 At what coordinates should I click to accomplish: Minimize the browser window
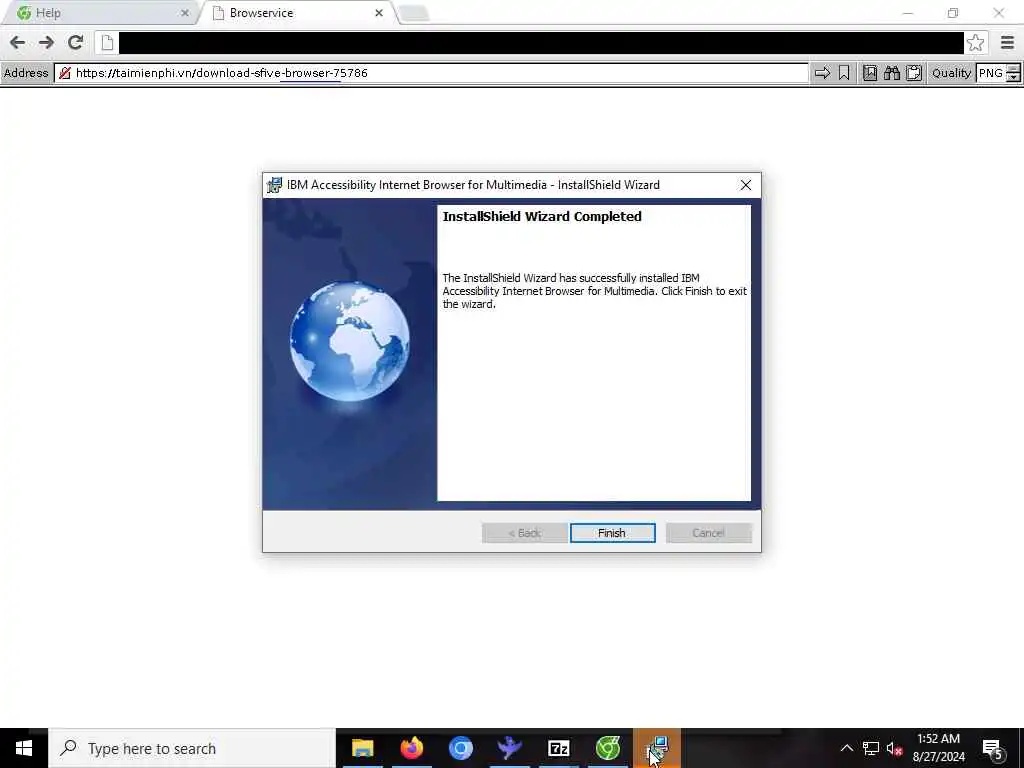[x=908, y=13]
